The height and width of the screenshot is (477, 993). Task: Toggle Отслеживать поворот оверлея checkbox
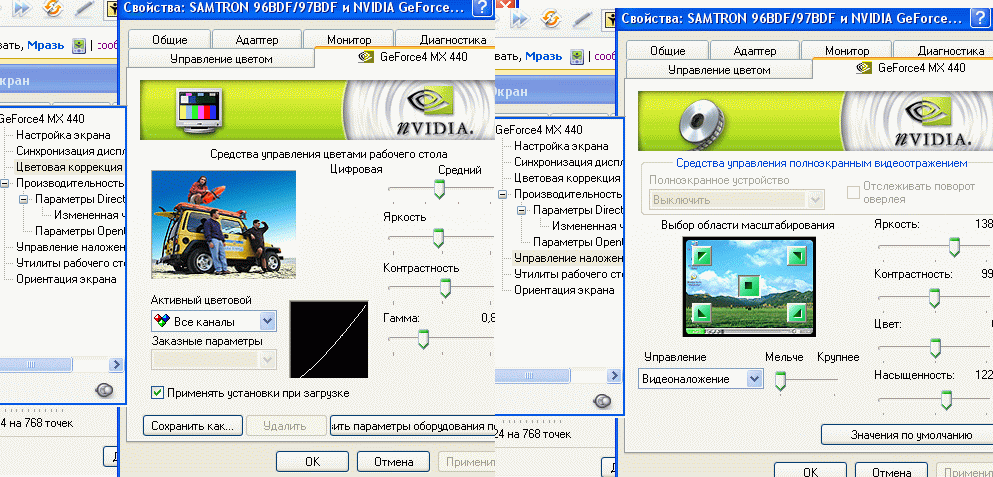(853, 191)
